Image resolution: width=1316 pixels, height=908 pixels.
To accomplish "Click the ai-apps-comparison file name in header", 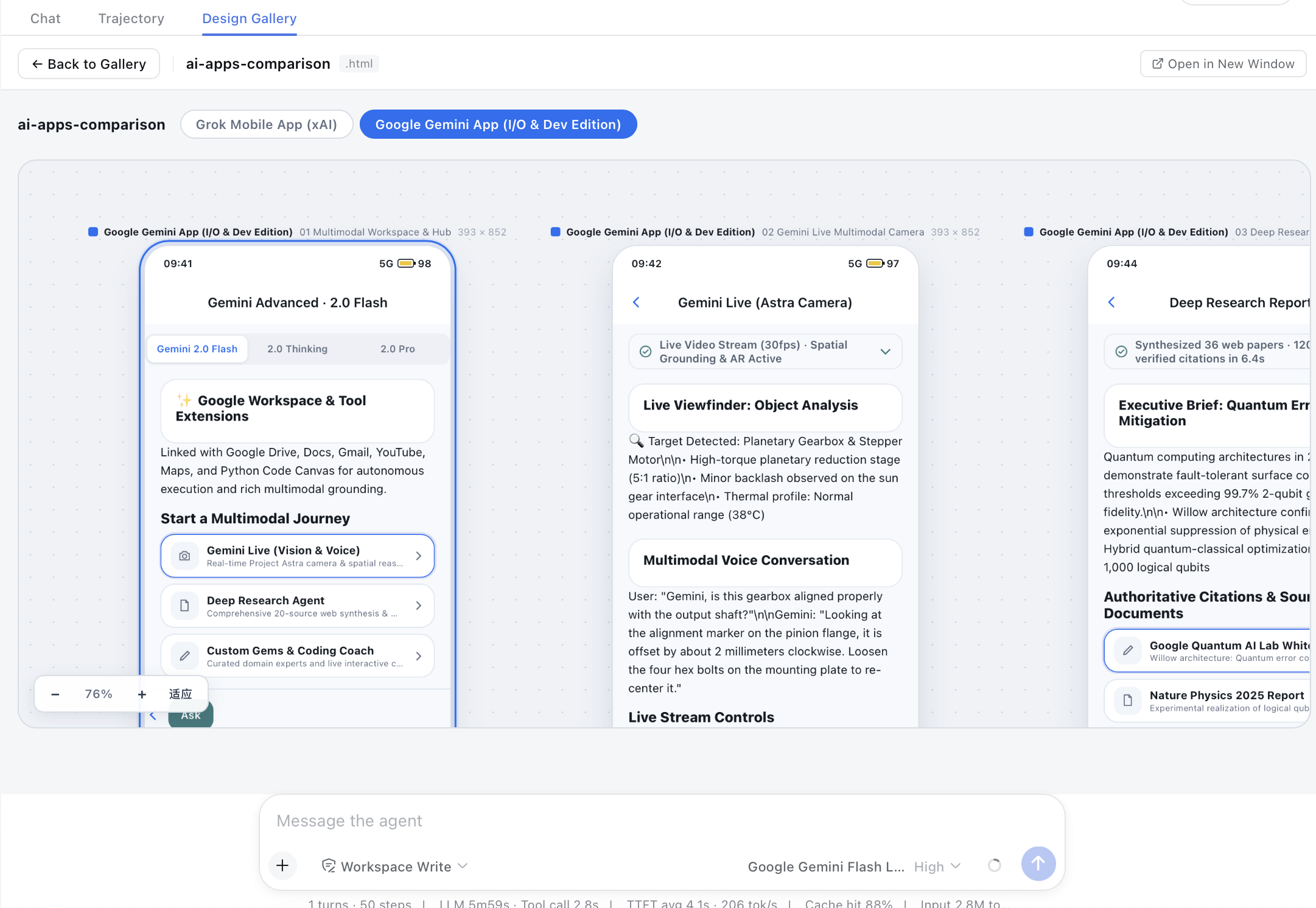I will pos(258,64).
